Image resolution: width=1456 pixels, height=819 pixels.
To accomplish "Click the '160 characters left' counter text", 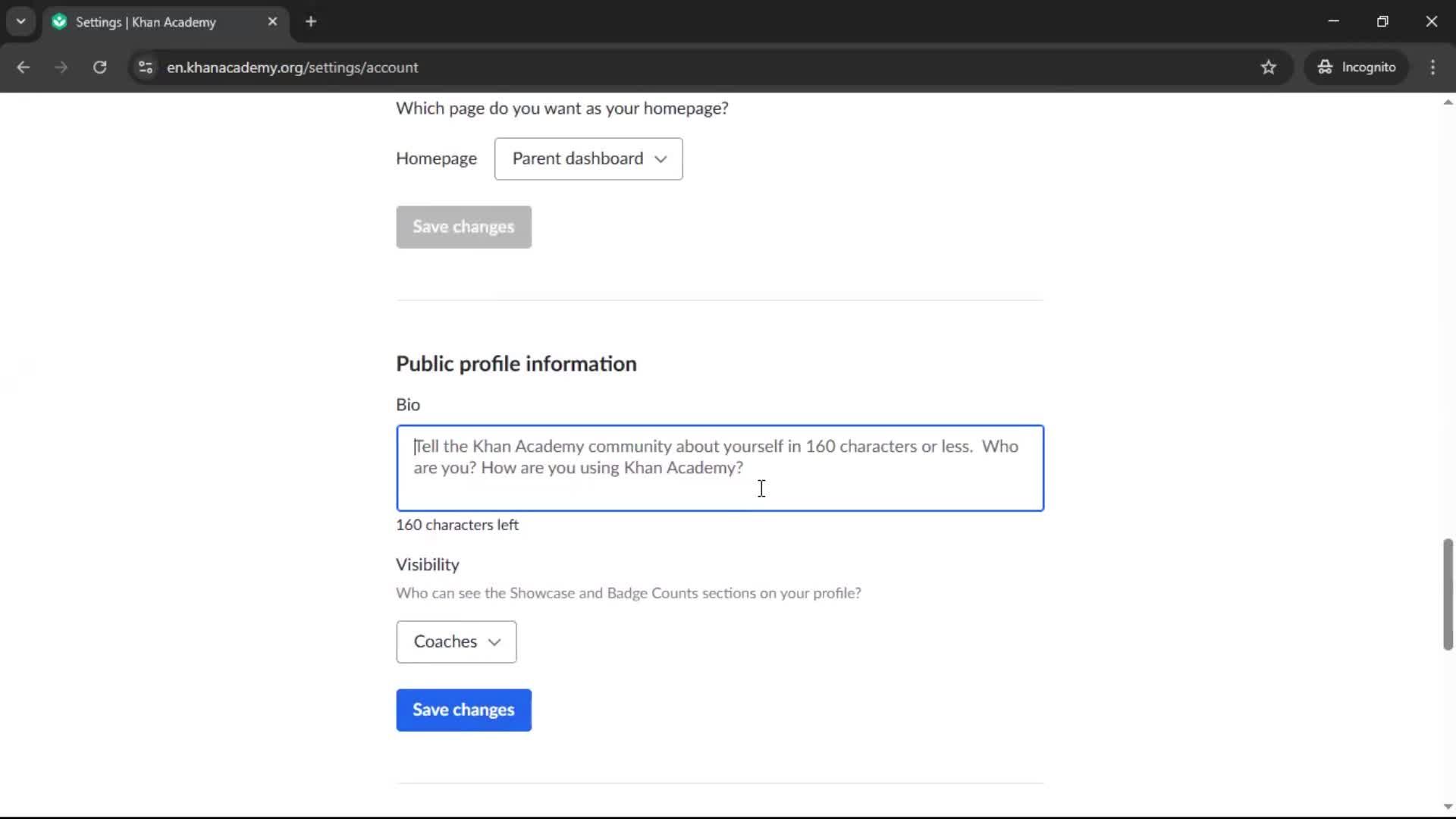I will [457, 525].
